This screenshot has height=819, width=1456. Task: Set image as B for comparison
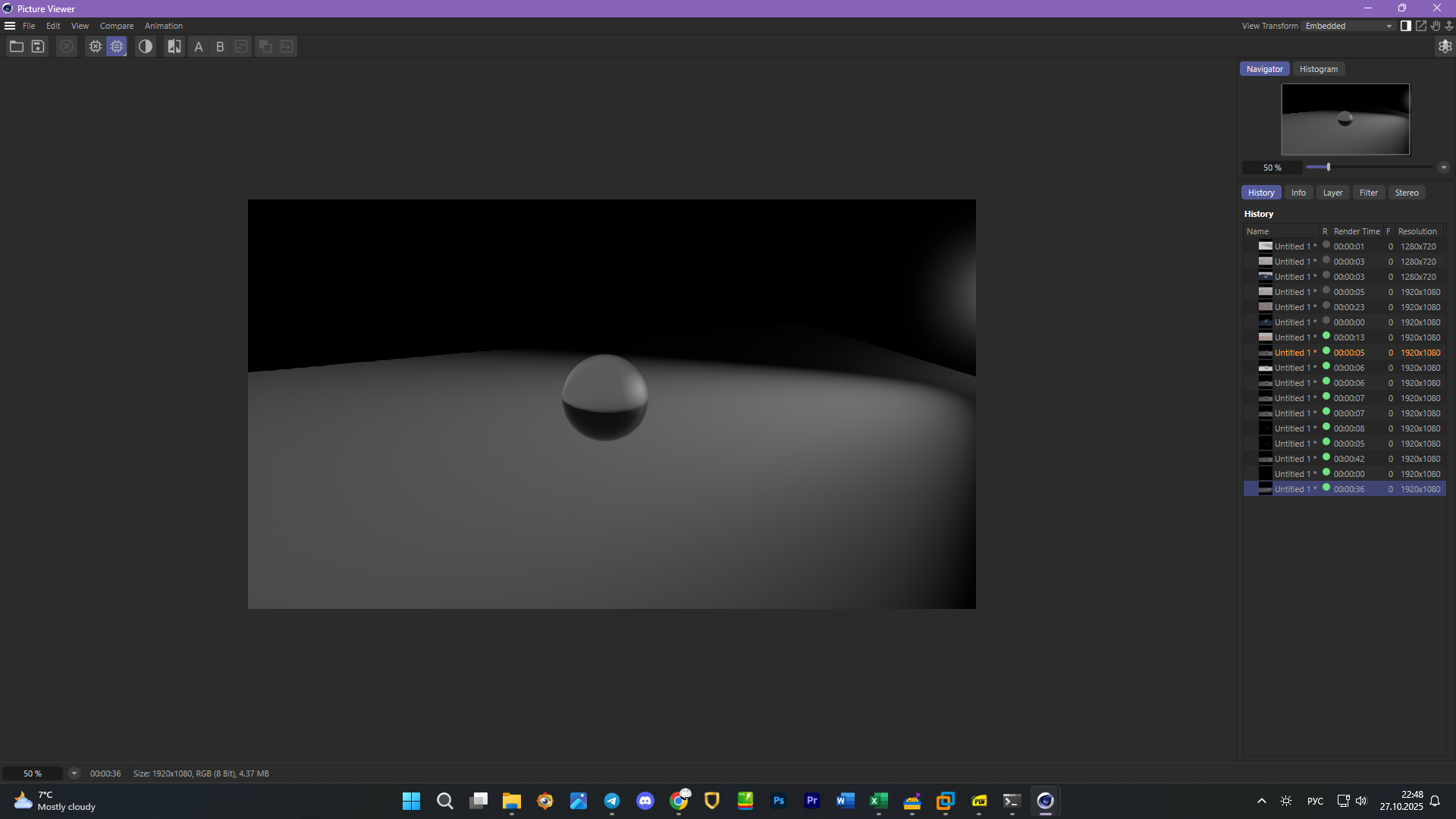pos(220,47)
